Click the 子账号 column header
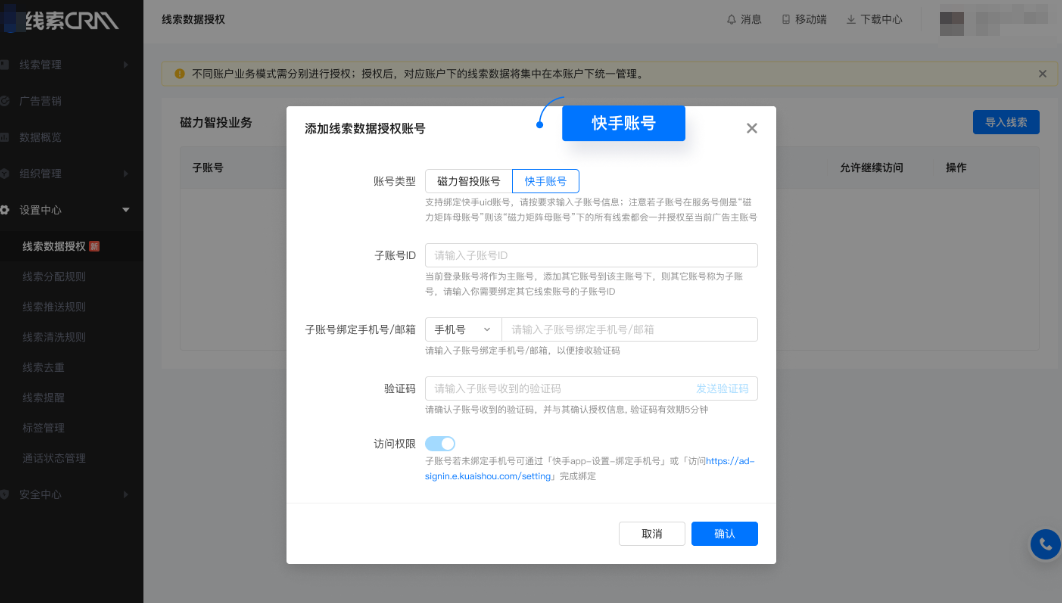Screen dimensions: 1062x603 208,167
